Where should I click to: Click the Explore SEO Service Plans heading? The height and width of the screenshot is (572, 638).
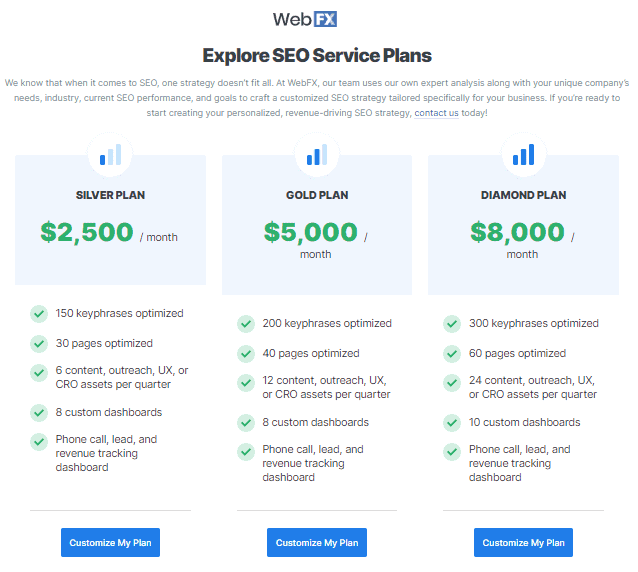[317, 56]
